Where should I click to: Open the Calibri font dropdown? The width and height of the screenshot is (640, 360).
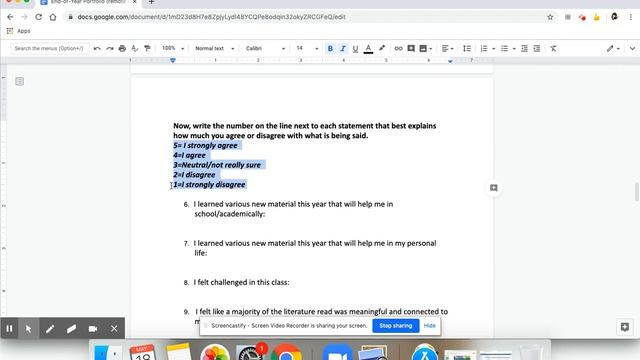tap(265, 48)
